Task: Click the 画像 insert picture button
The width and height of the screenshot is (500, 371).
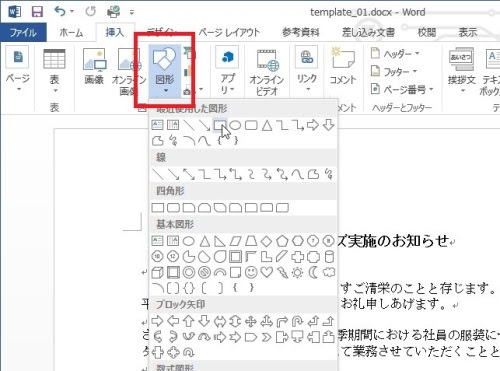Action: pos(94,67)
